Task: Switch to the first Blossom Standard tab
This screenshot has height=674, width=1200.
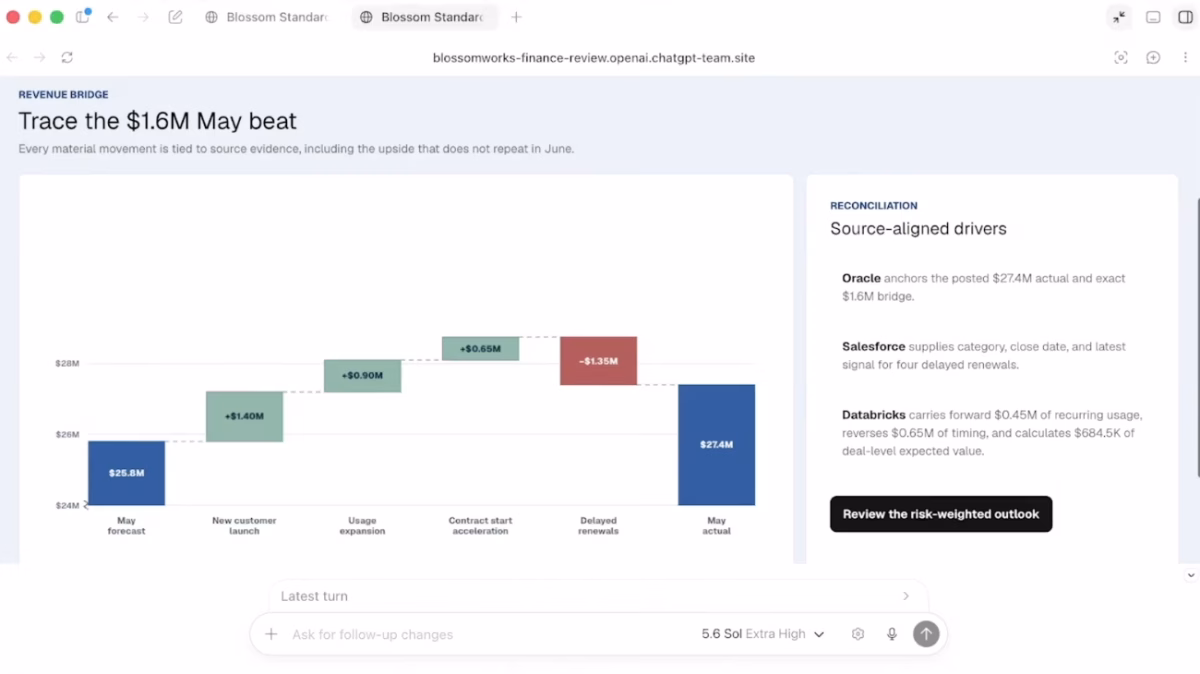Action: [266, 17]
